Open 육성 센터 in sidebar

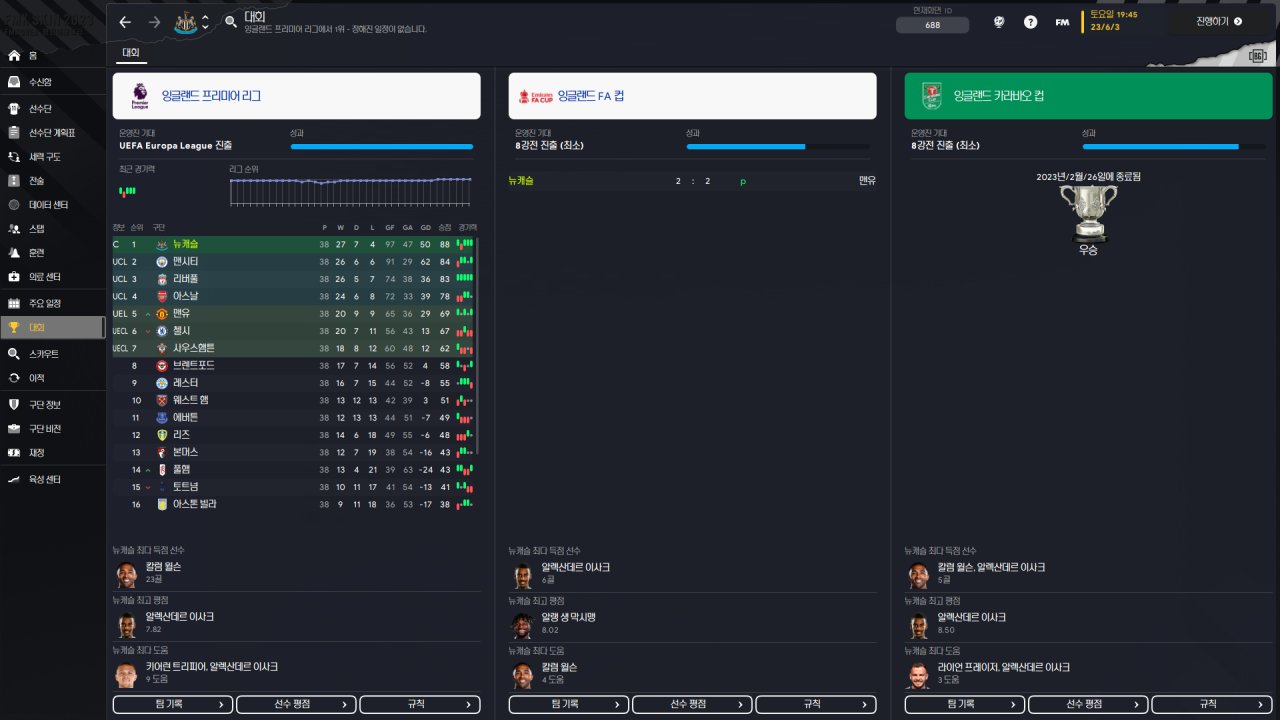52,480
